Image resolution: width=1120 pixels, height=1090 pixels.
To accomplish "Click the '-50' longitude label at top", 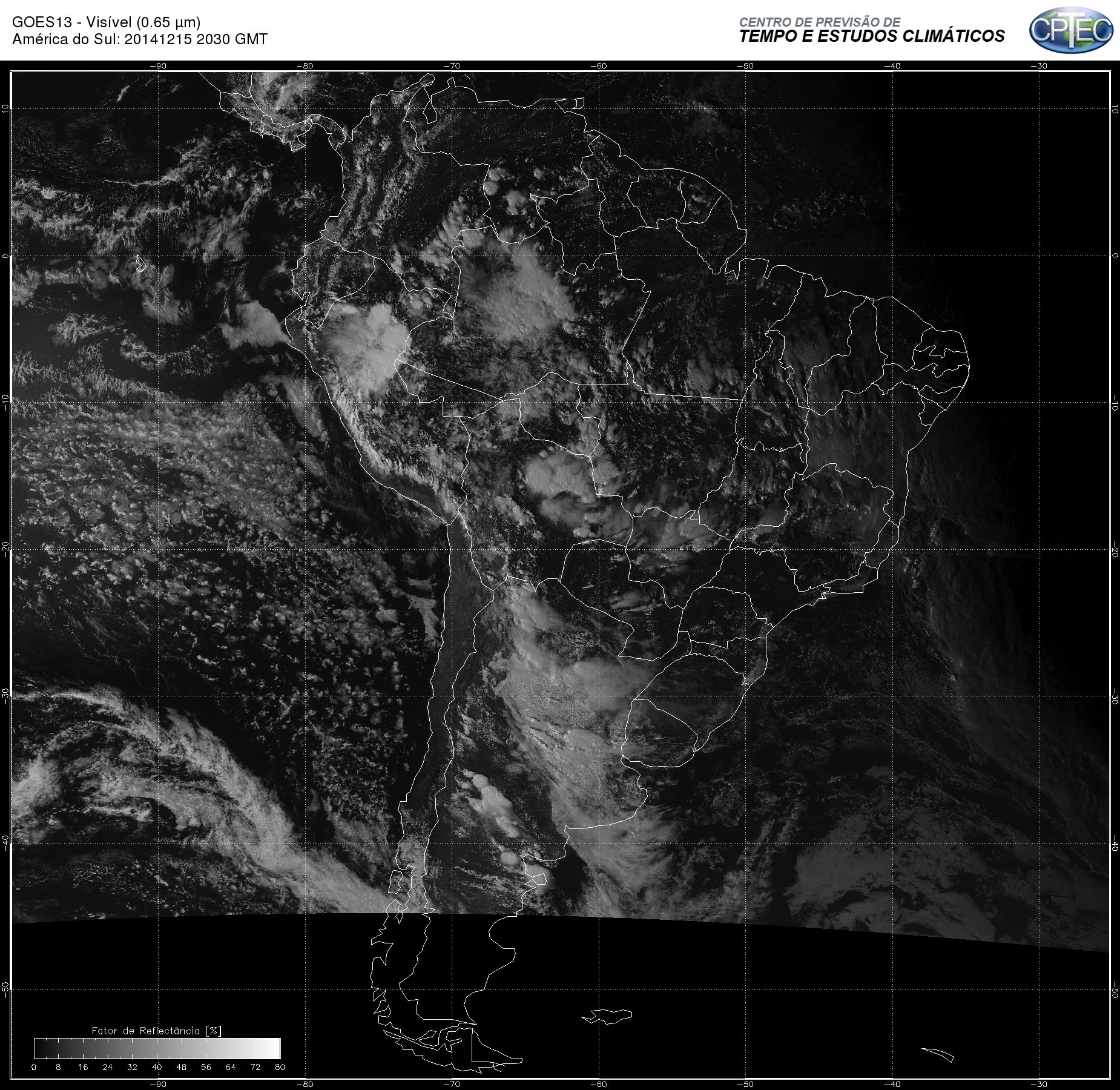I will click(x=746, y=66).
